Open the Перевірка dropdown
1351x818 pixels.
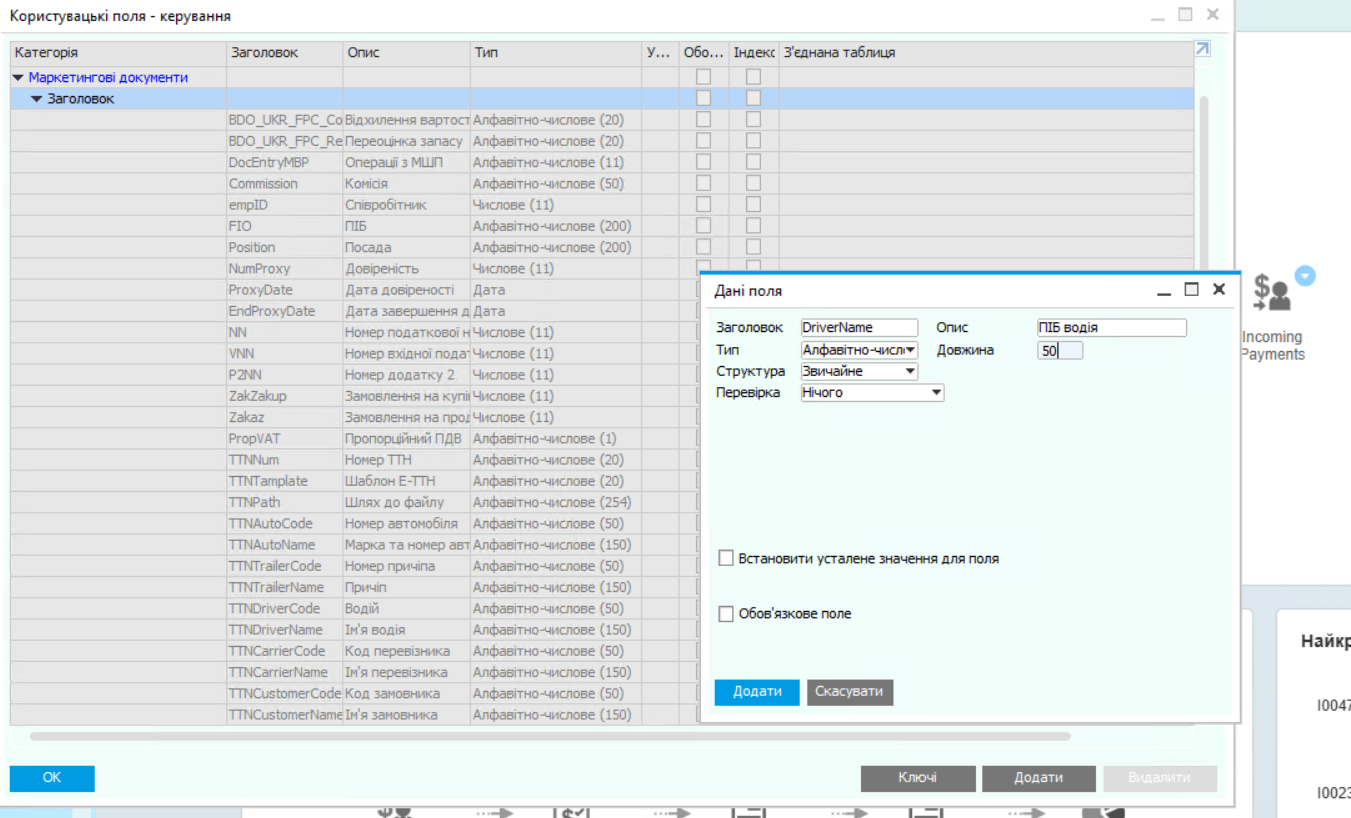[937, 393]
